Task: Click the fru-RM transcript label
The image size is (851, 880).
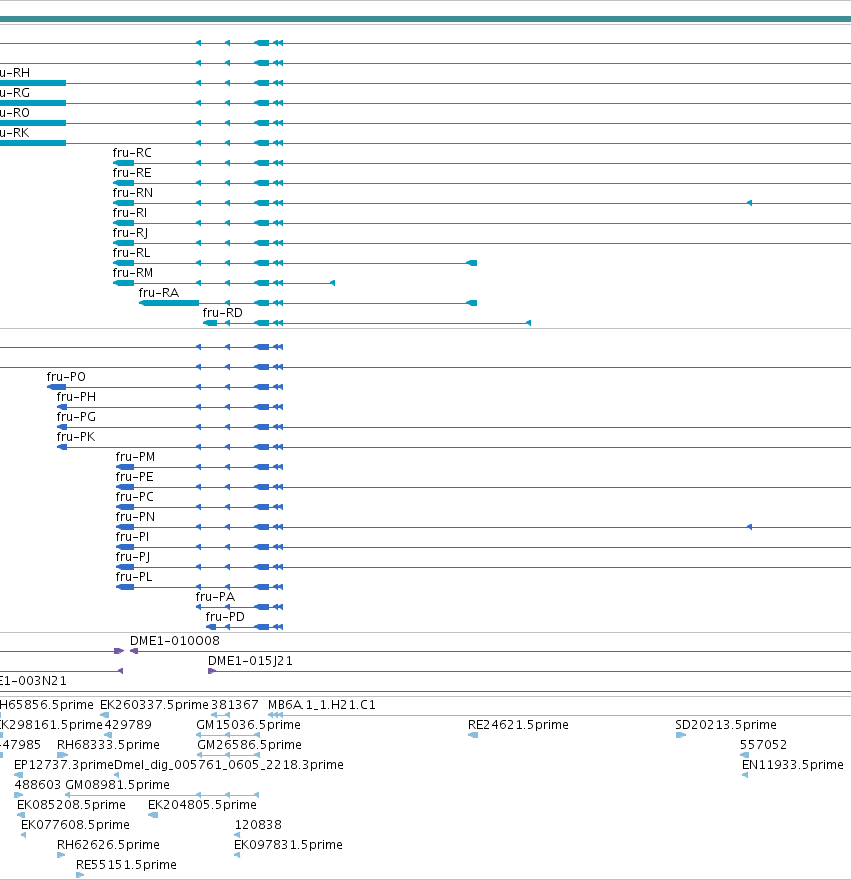Action: [x=132, y=273]
